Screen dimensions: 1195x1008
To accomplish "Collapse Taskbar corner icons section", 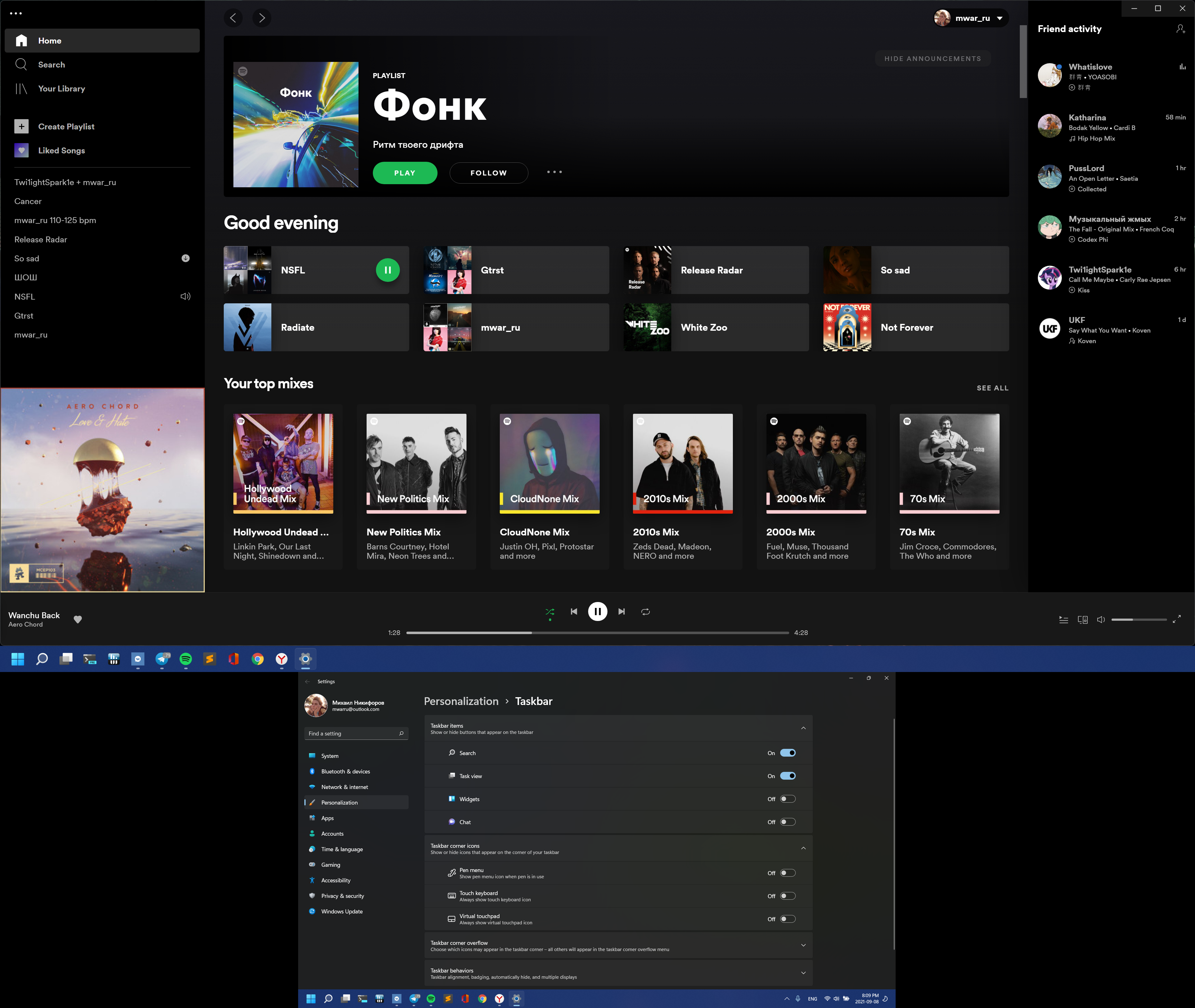I will point(804,849).
